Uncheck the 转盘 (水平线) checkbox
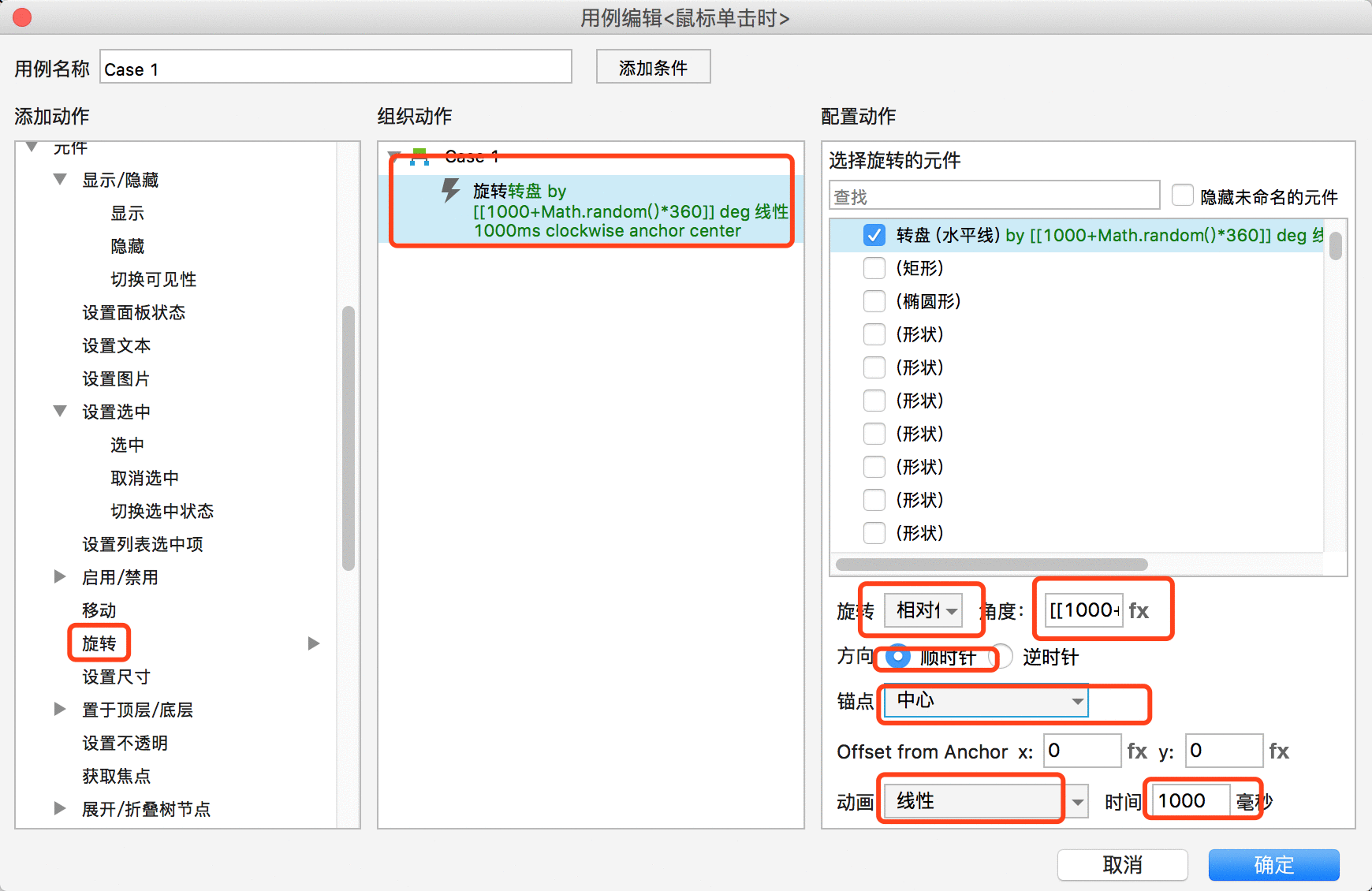 874,235
